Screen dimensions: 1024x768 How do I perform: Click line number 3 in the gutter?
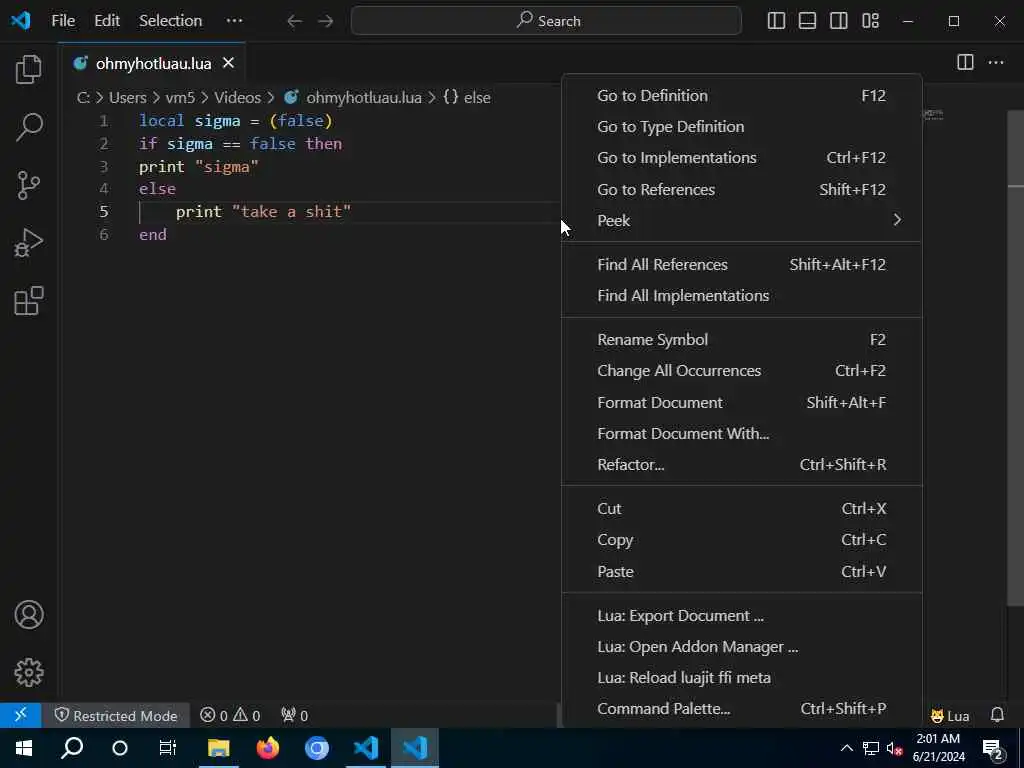tap(104, 167)
